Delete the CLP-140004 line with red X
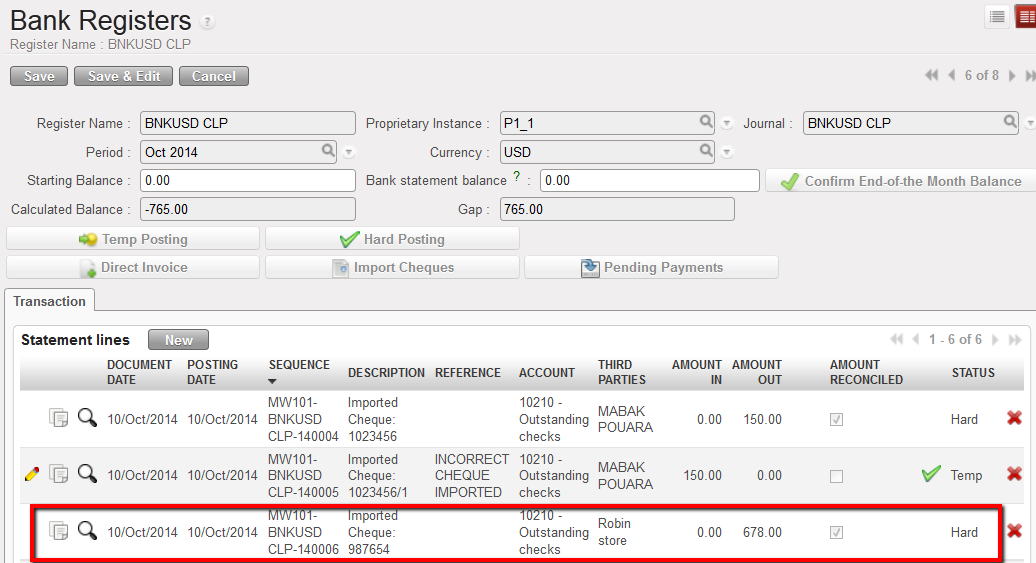 pyautogui.click(x=1014, y=418)
